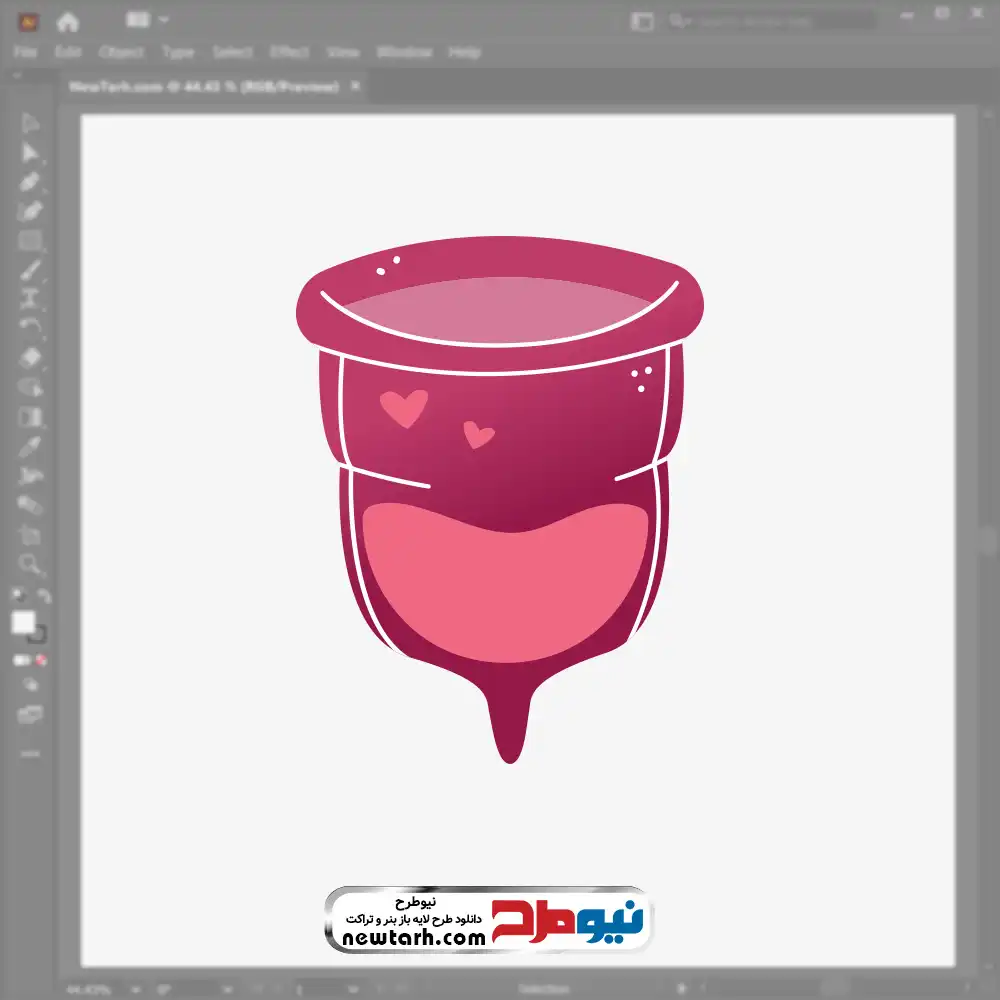Set fill to None using red-slash icon

click(x=42, y=660)
